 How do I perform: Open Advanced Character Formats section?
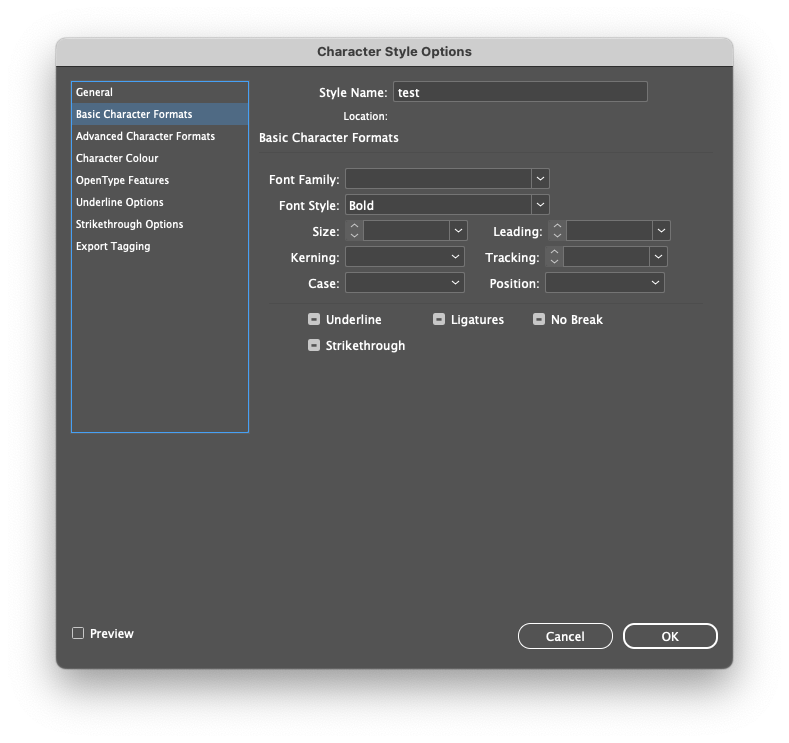[160, 136]
